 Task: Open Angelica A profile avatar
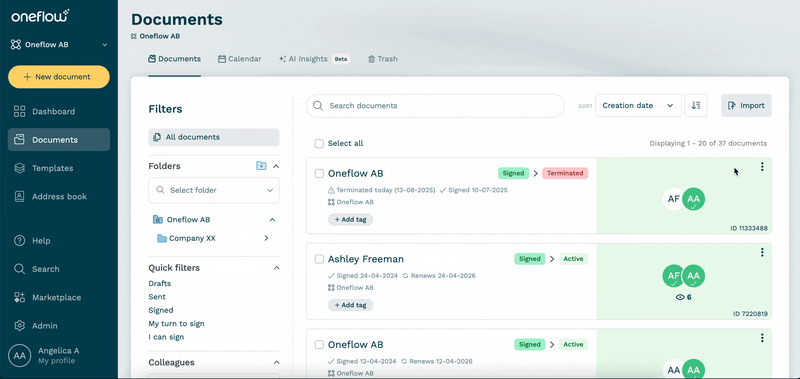[19, 356]
